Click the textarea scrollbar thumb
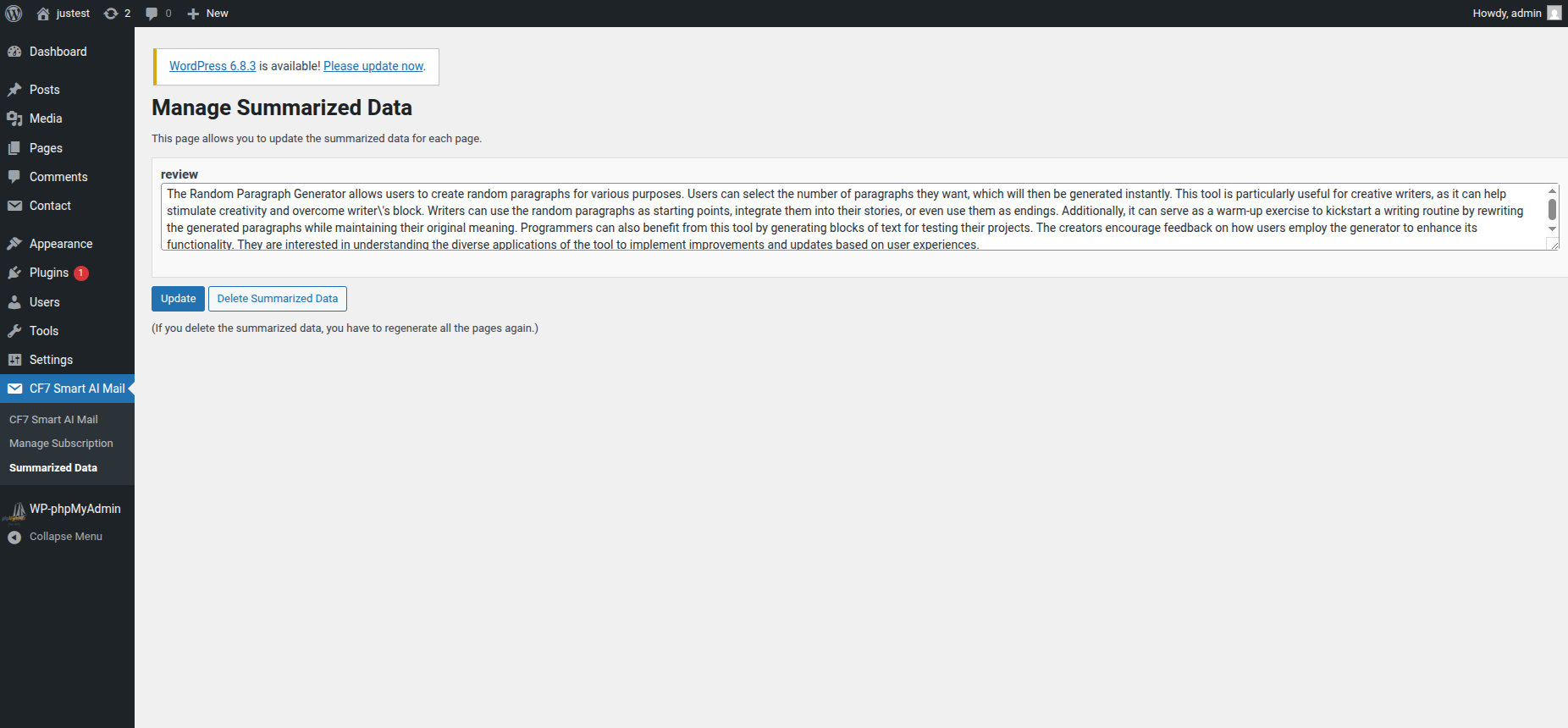Screen dimensions: 1568x728 1552,208
